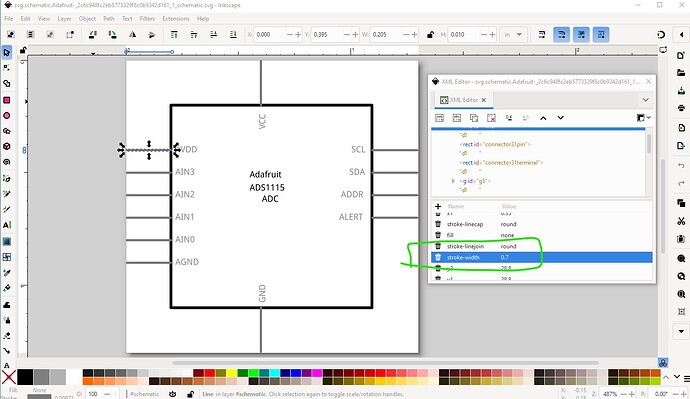Pick the yellow palette swatch
The height and width of the screenshot is (399, 690).
tap(231, 373)
